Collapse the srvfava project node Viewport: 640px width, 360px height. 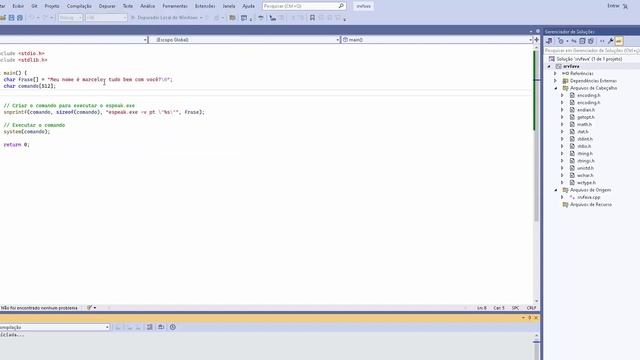pyautogui.click(x=549, y=66)
